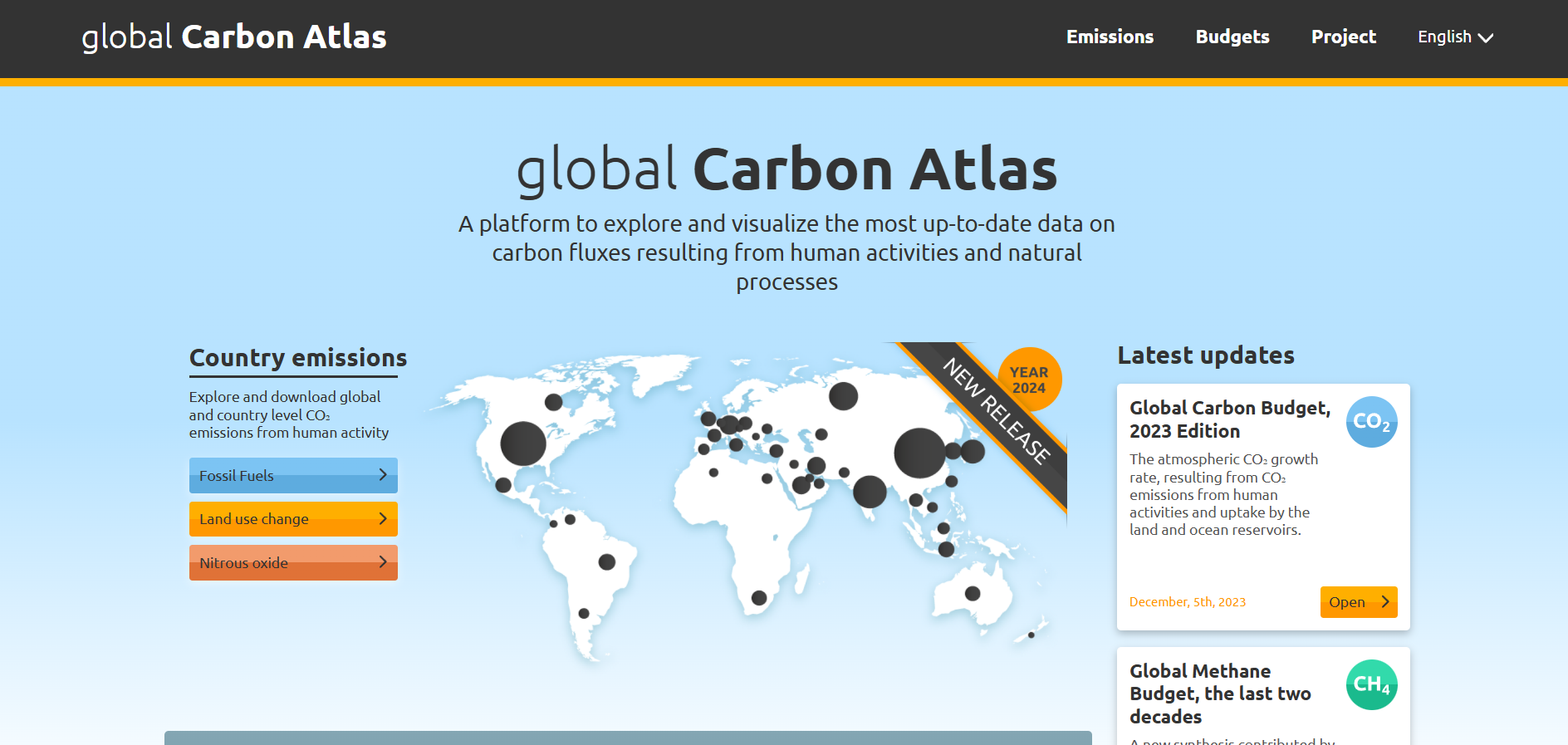The image size is (1568, 745).
Task: Click the emission bubble over Brazil
Action: (x=607, y=562)
